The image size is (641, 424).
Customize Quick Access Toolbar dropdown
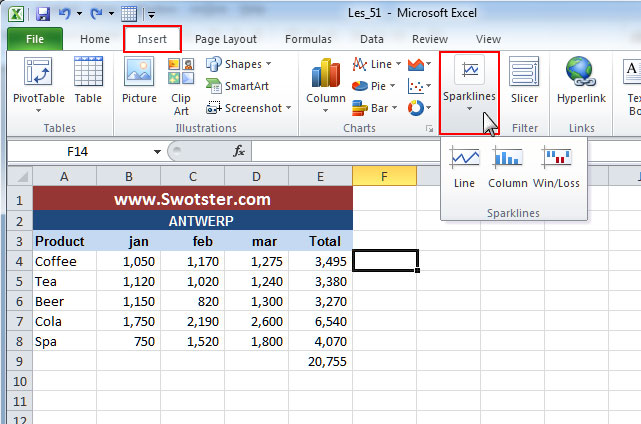click(151, 15)
